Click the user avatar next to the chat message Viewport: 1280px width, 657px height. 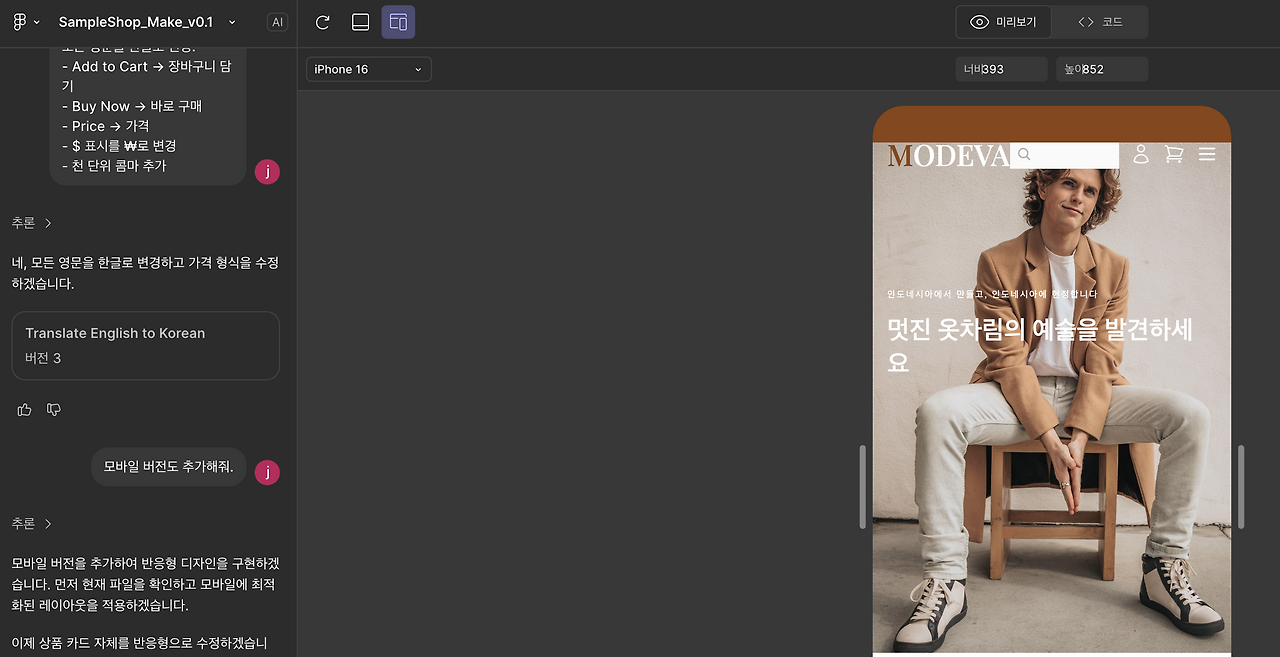tap(267, 471)
